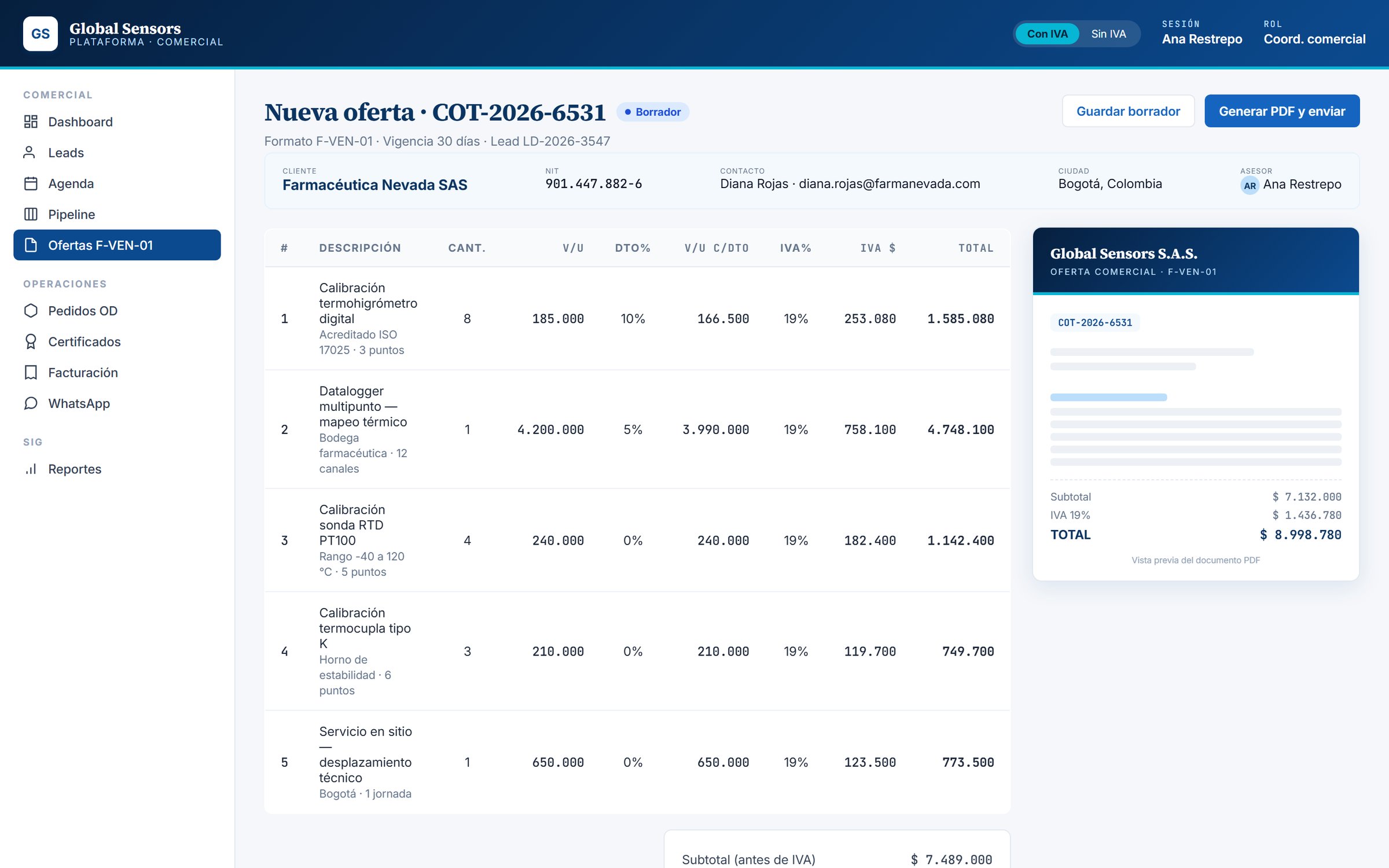Click the Coord. comercial role label
Viewport: 1389px width, 868px height.
point(1314,39)
